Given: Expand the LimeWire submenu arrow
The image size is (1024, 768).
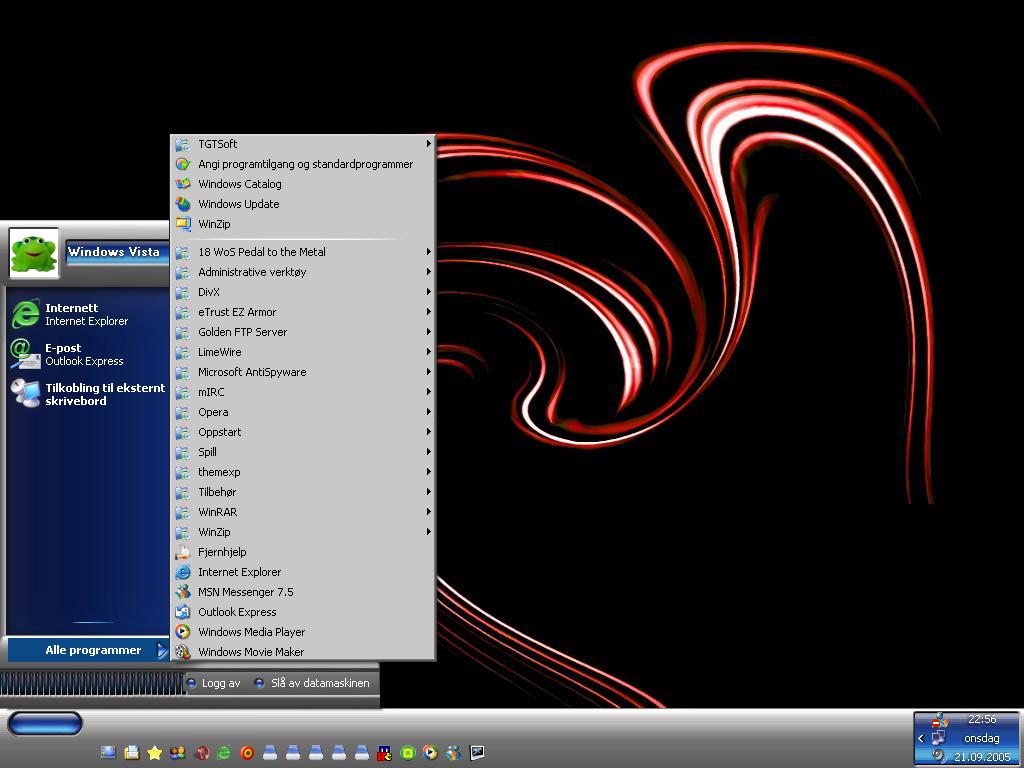Looking at the screenshot, I should pyautogui.click(x=428, y=352).
